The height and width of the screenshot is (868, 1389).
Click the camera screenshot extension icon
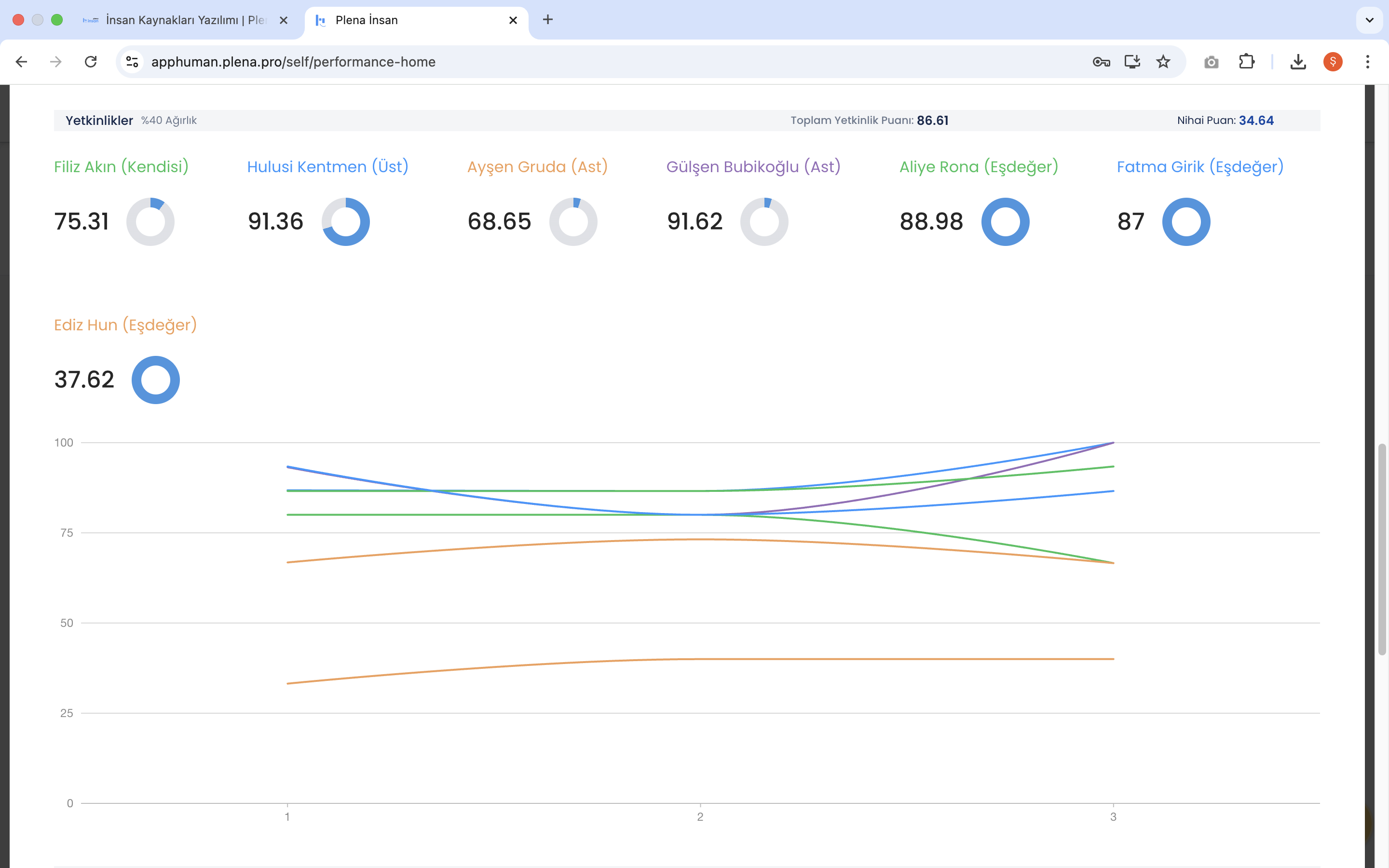tap(1211, 61)
